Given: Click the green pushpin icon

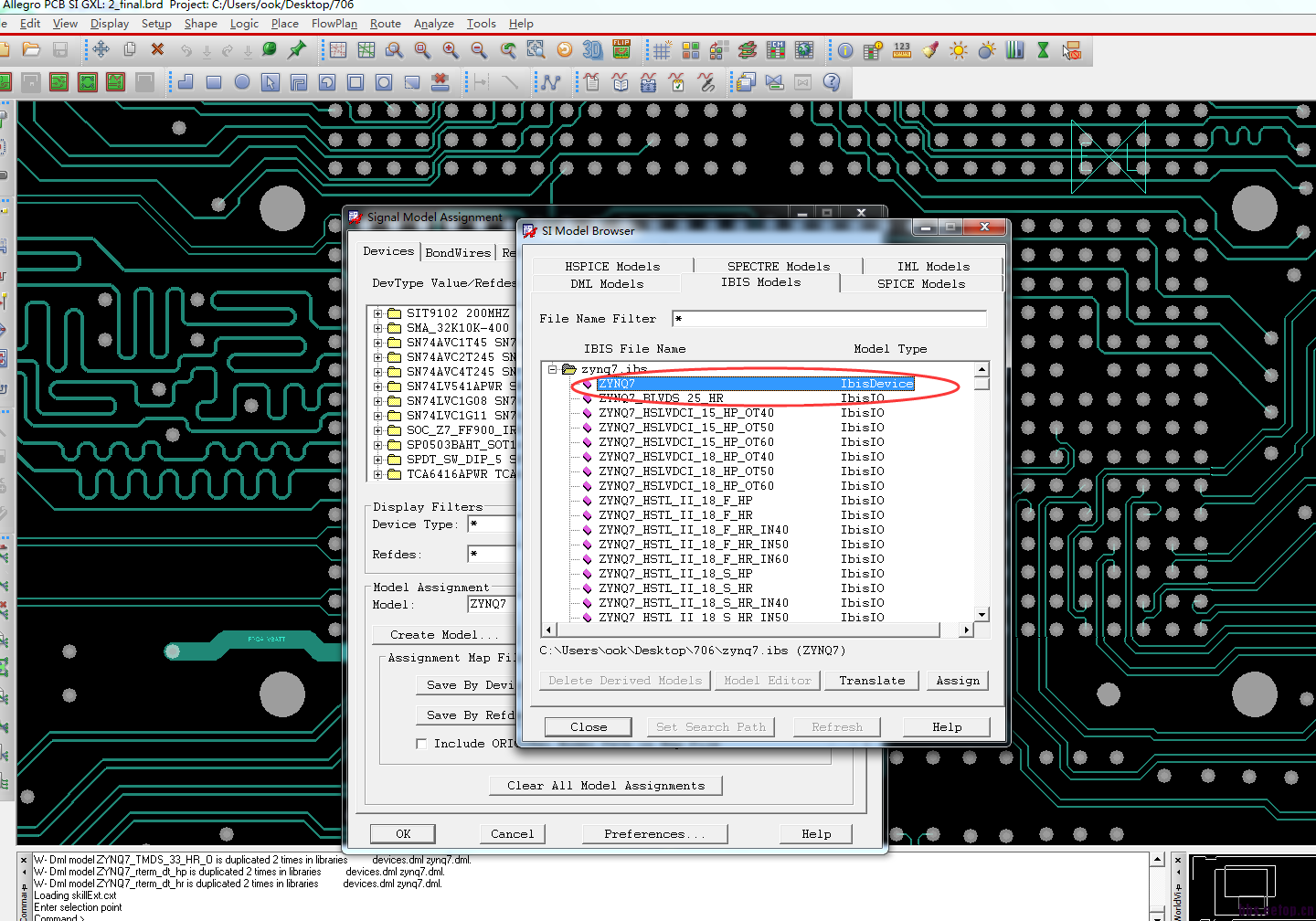Looking at the screenshot, I should [x=297, y=50].
